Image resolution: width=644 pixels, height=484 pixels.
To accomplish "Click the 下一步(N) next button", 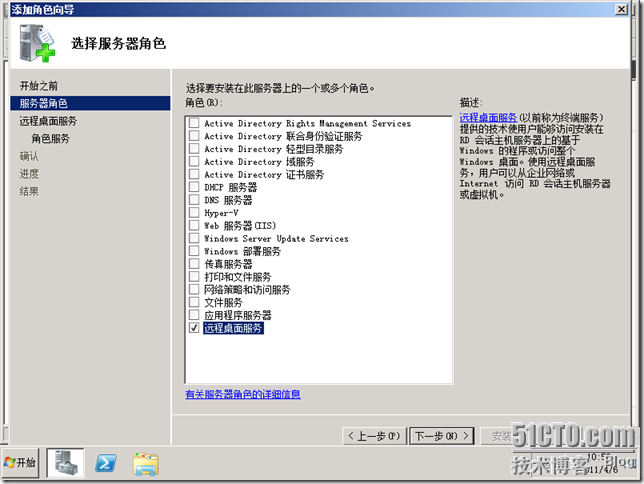I will [442, 436].
